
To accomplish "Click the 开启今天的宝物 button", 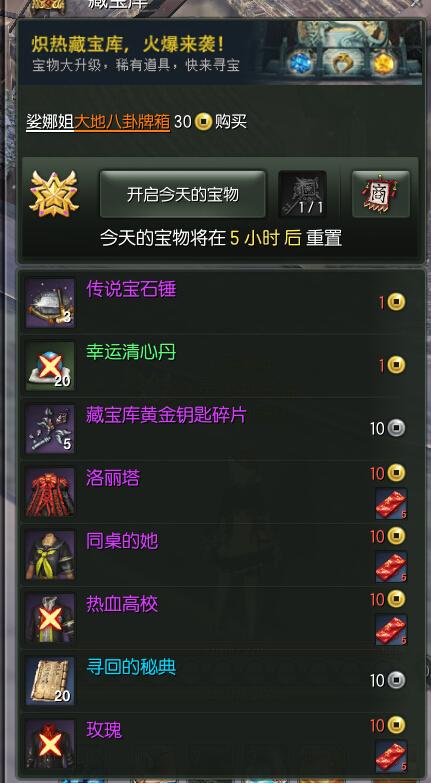I will (183, 194).
